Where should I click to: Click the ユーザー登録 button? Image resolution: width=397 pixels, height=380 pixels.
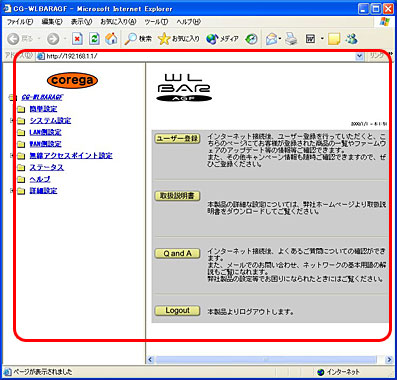[x=177, y=139]
